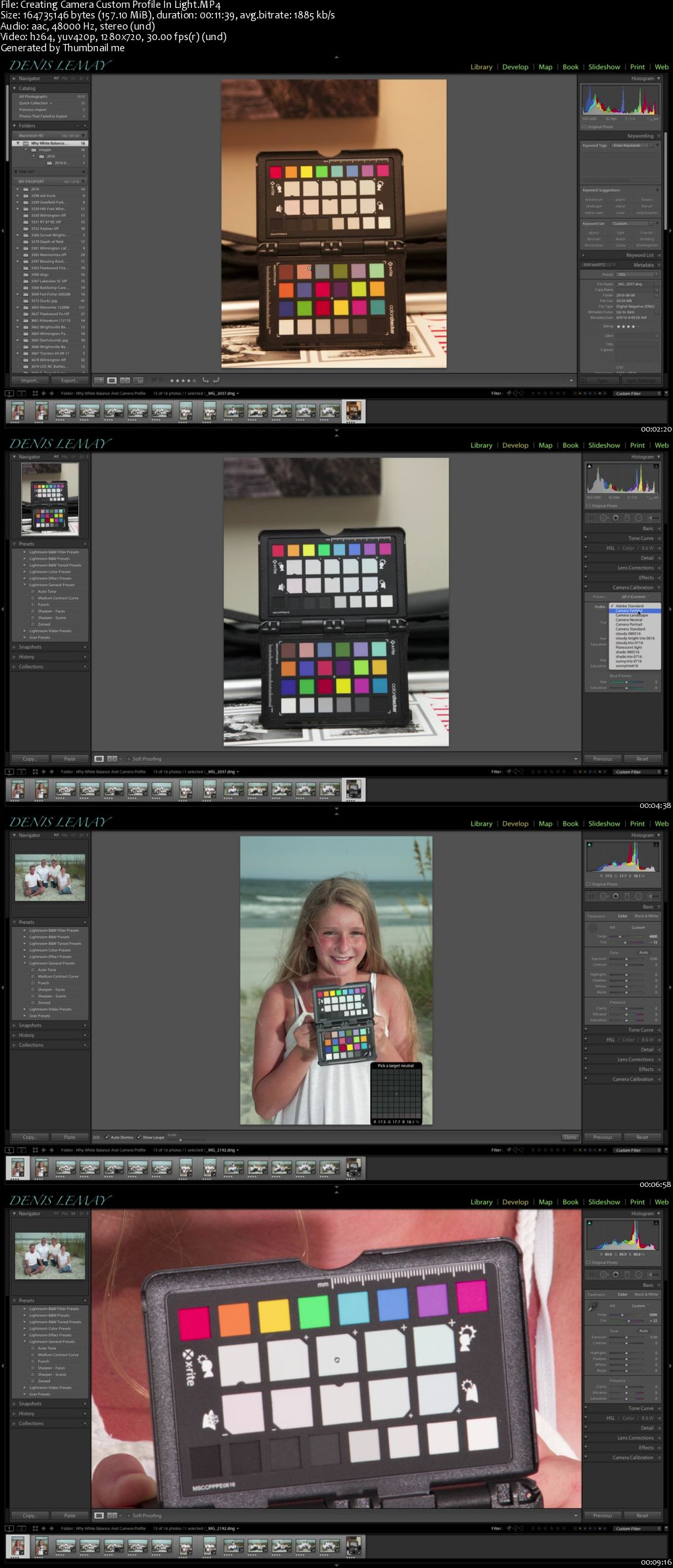The height and width of the screenshot is (1568, 673).
Task: Expand Lightroom Color Presets in 00:04:38 frame
Action: coord(26,571)
